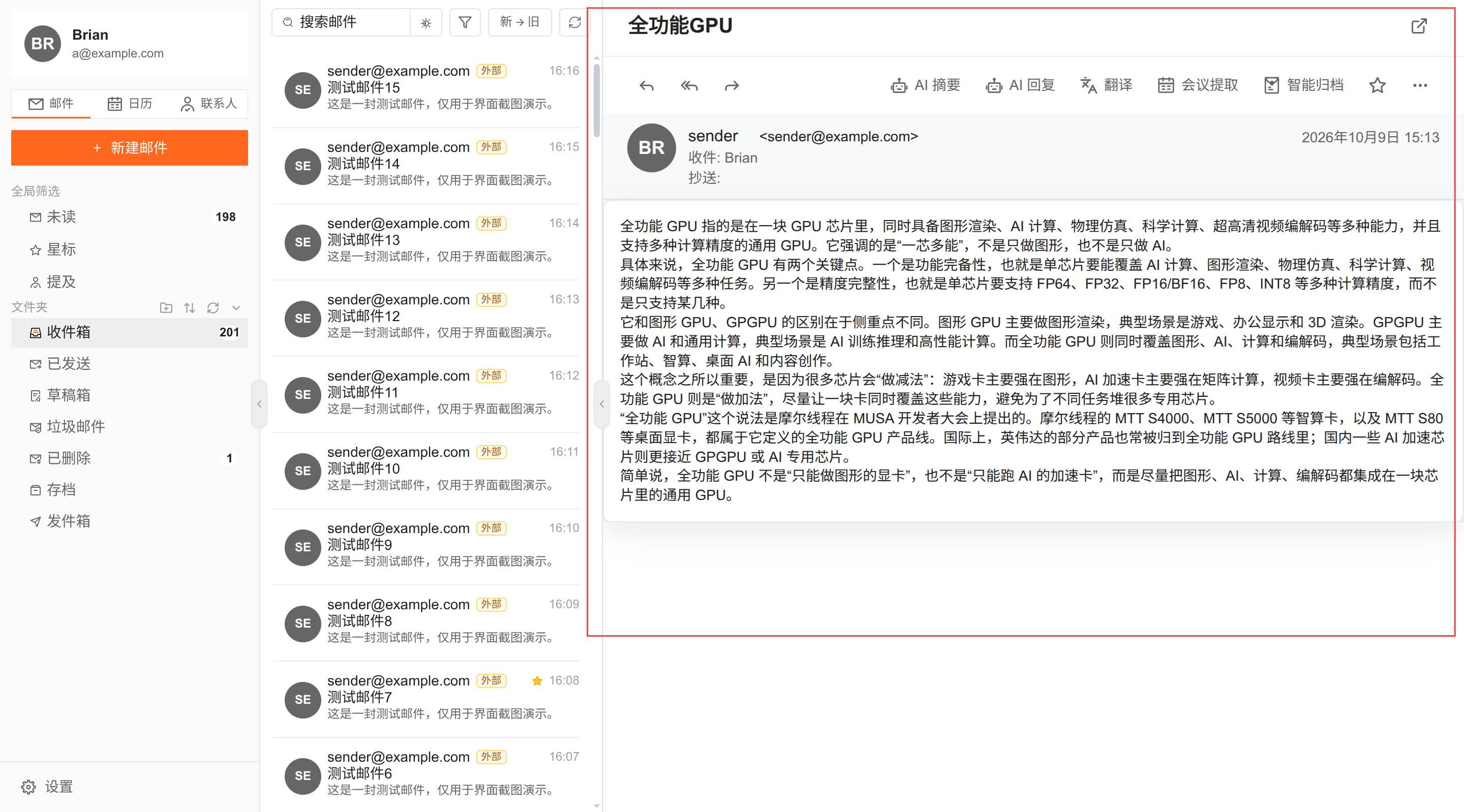Open 测试邮件6 message
Screen dimensions: 1464x812
pyautogui.click(x=426, y=775)
